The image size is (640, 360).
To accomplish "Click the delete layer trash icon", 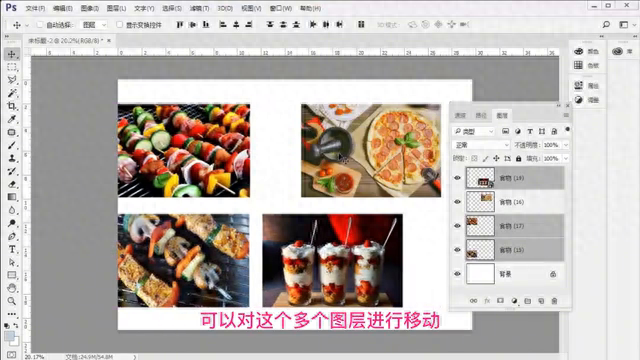I will (554, 301).
